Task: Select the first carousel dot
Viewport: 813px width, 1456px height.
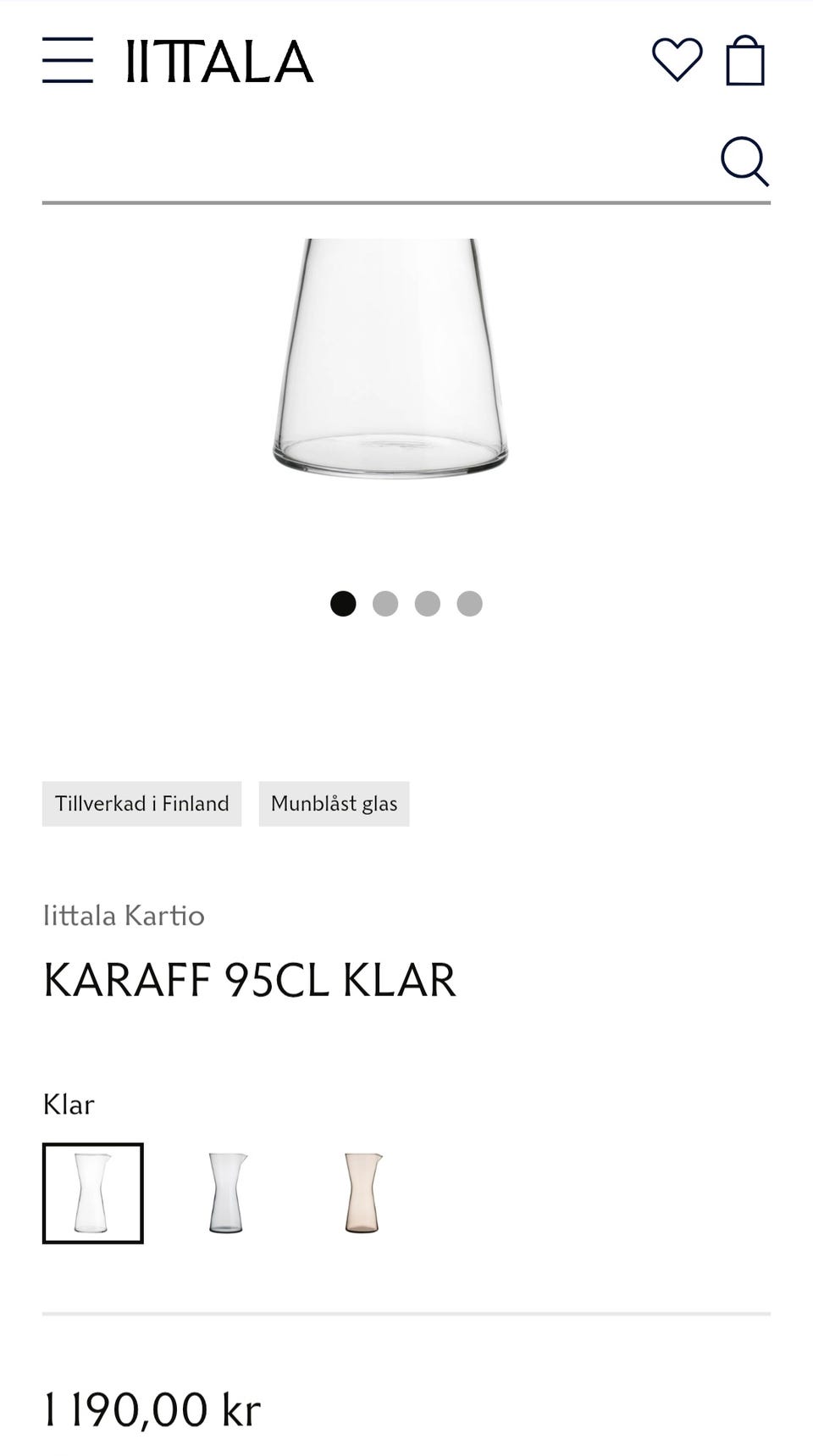Action: point(343,604)
